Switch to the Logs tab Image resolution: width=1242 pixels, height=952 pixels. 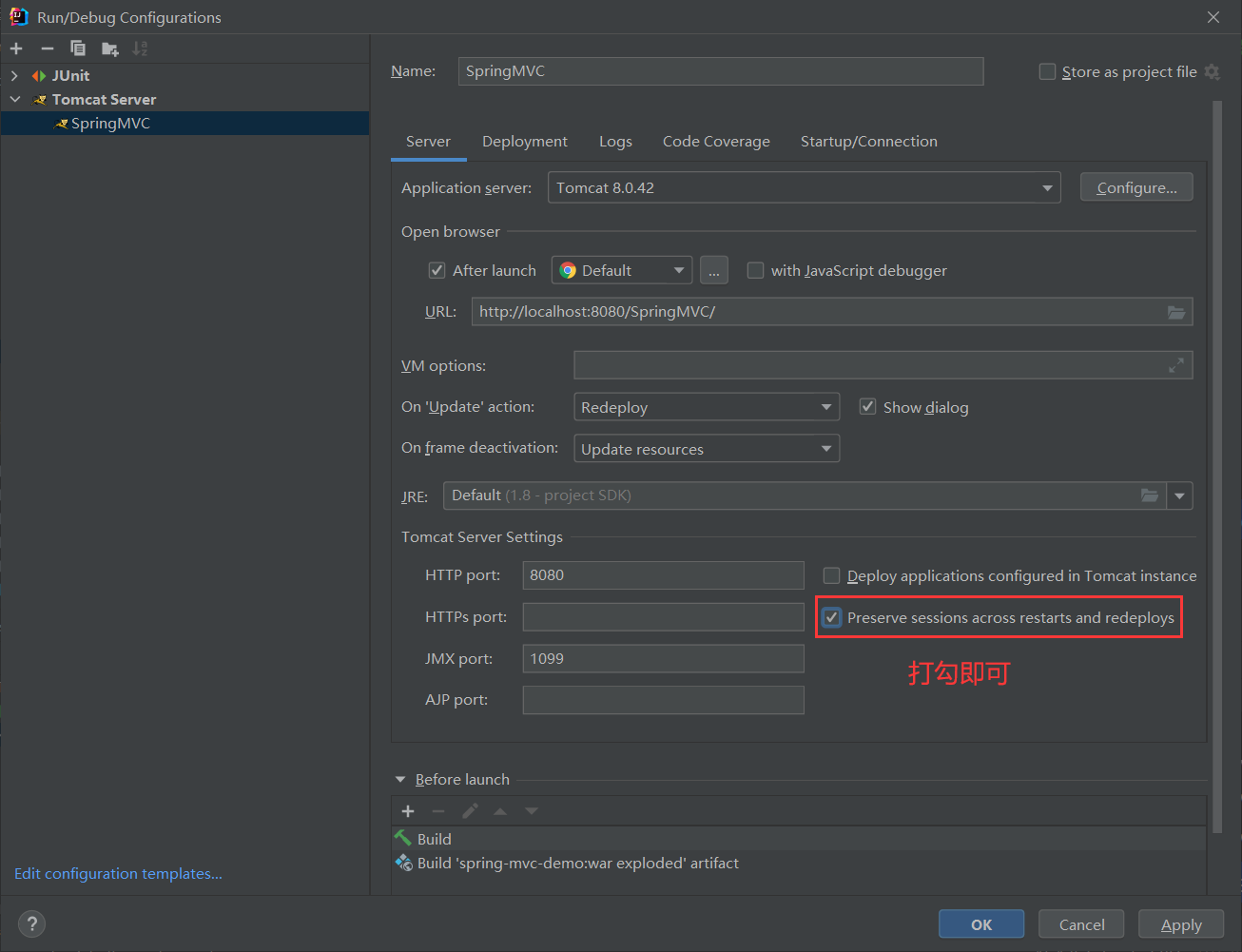615,141
